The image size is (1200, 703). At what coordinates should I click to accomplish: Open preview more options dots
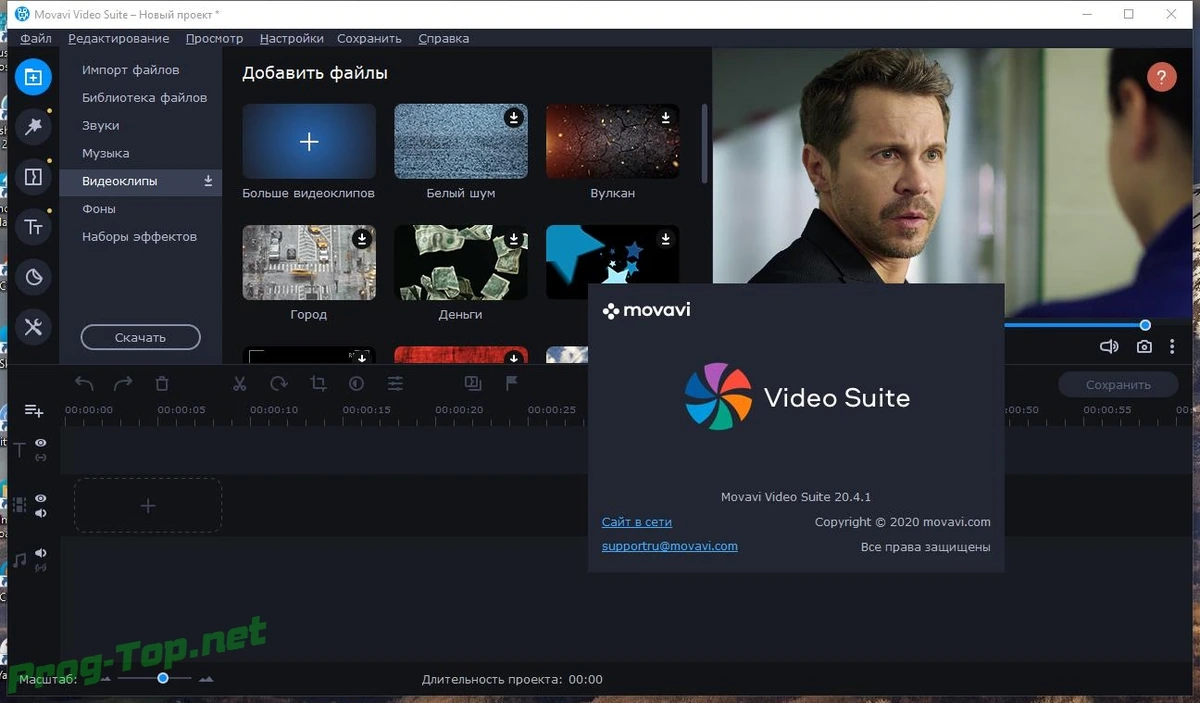pyautogui.click(x=1172, y=347)
